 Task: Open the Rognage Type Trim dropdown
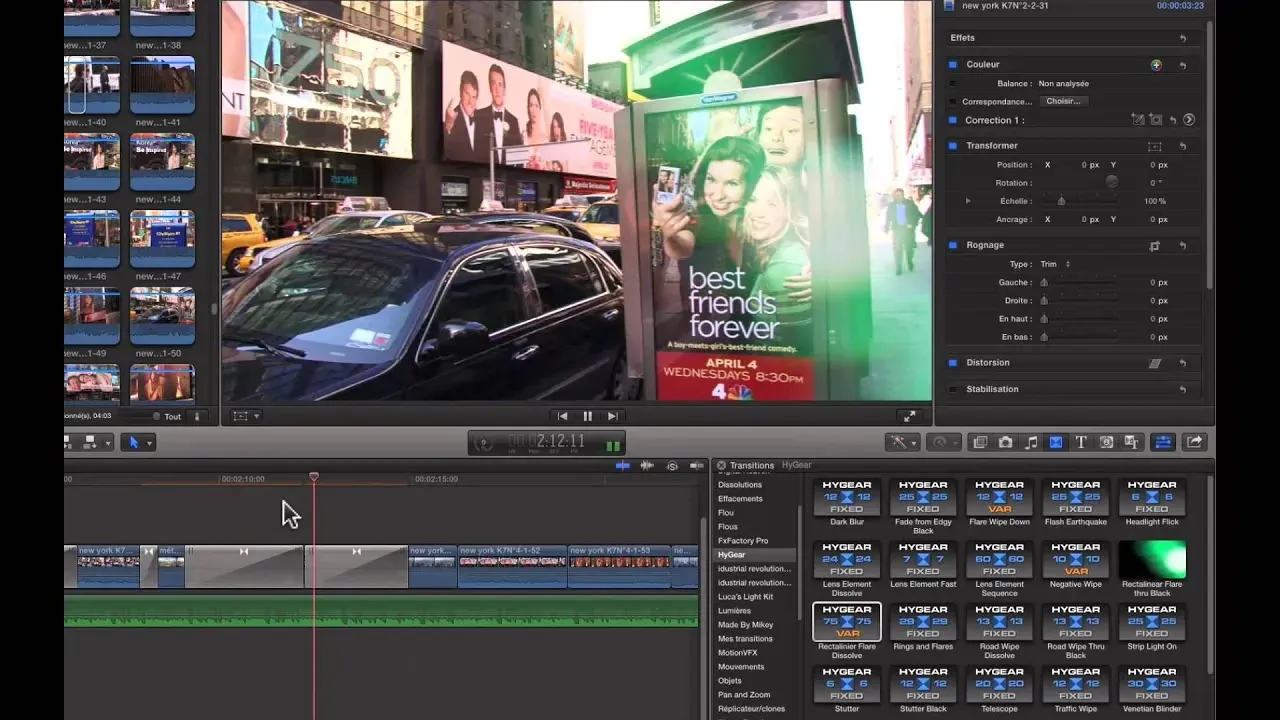point(1055,264)
